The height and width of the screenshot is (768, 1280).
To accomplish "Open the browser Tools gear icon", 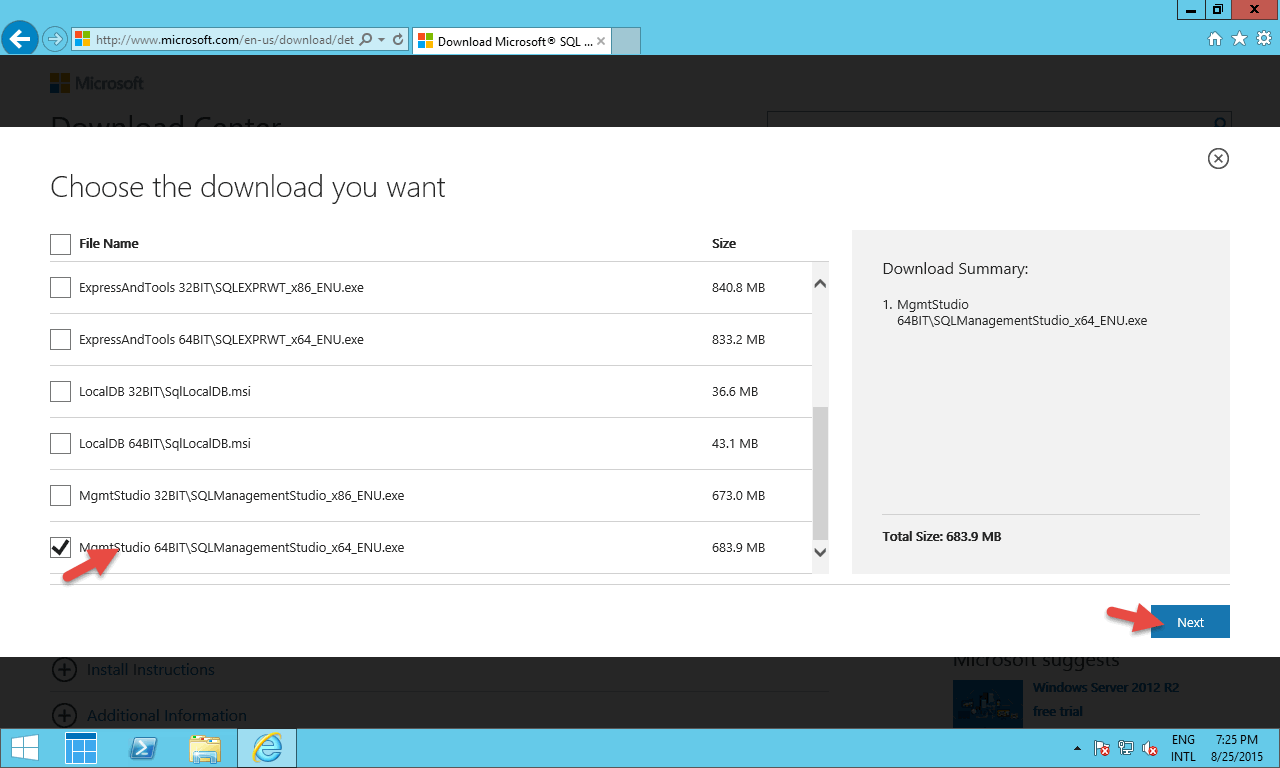I will [x=1264, y=39].
